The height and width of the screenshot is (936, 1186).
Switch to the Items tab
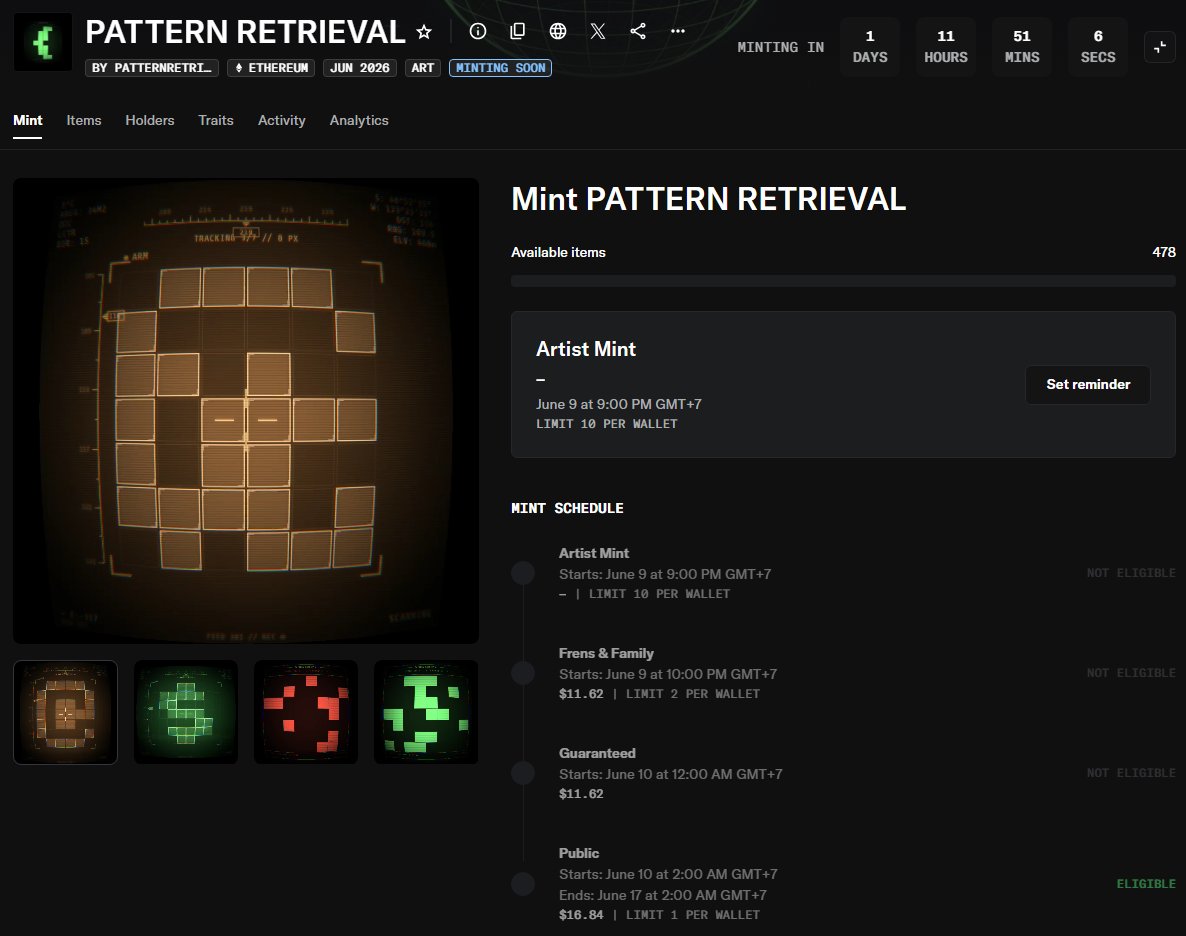point(84,120)
